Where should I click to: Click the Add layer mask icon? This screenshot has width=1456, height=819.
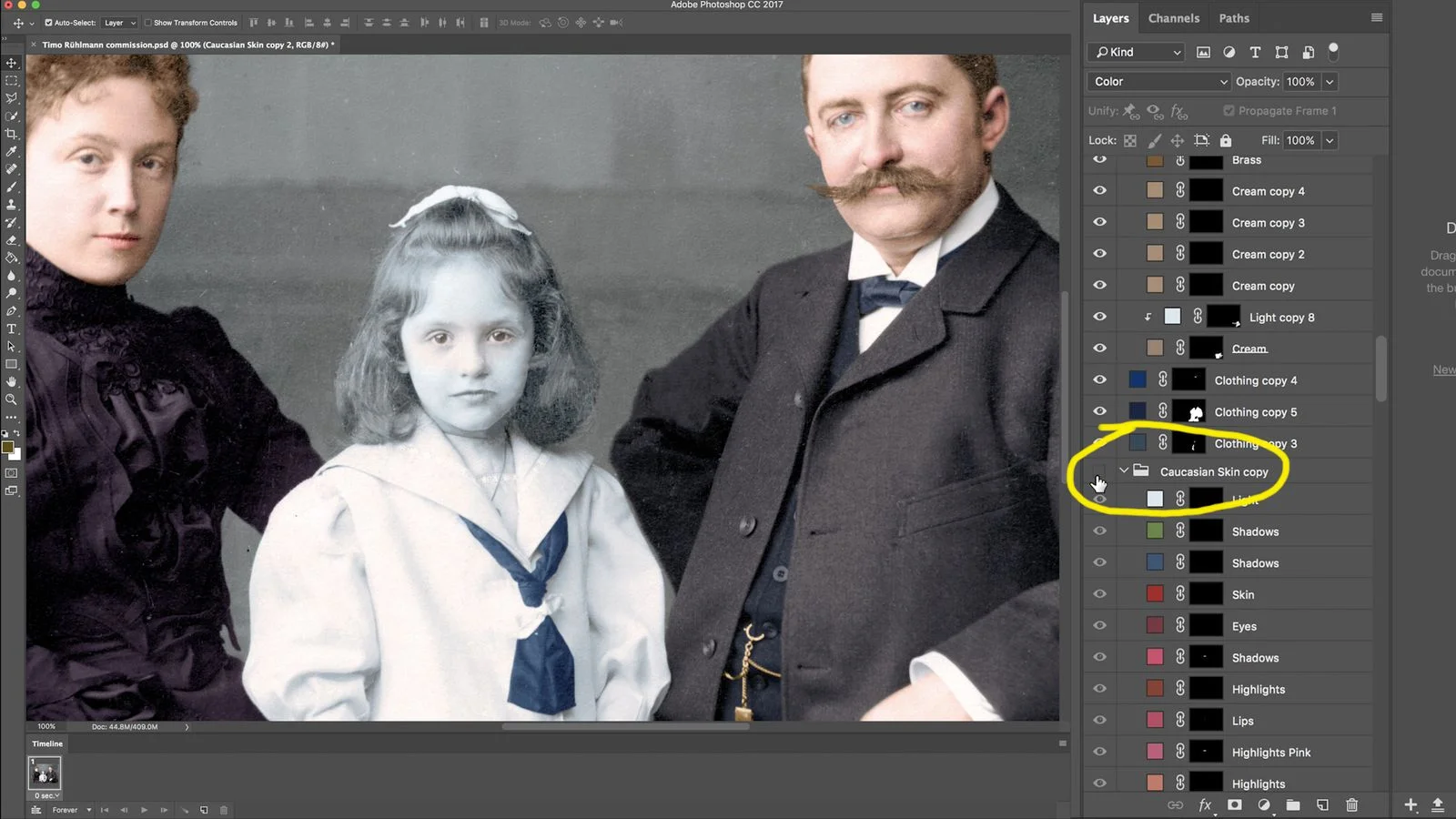(x=1234, y=805)
